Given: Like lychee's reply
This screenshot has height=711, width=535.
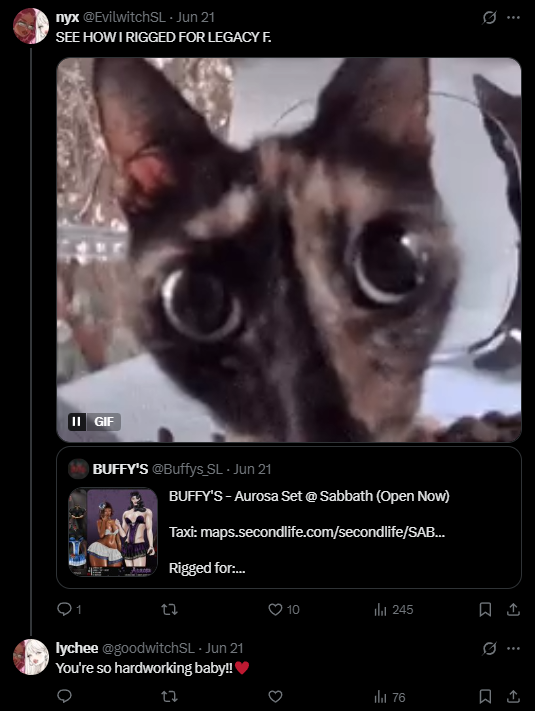Looking at the screenshot, I should point(275,696).
